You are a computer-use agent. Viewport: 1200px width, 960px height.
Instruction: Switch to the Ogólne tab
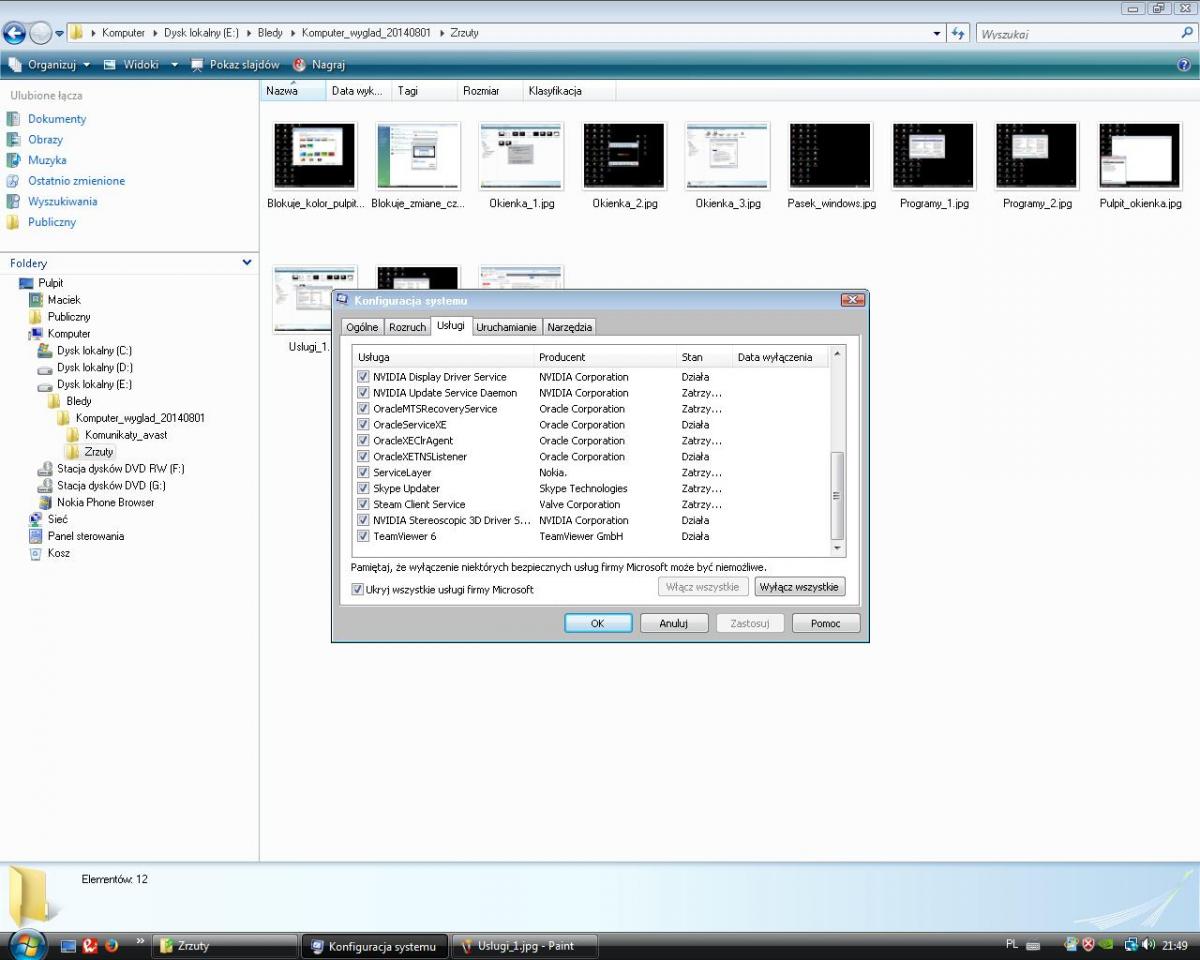tap(362, 327)
